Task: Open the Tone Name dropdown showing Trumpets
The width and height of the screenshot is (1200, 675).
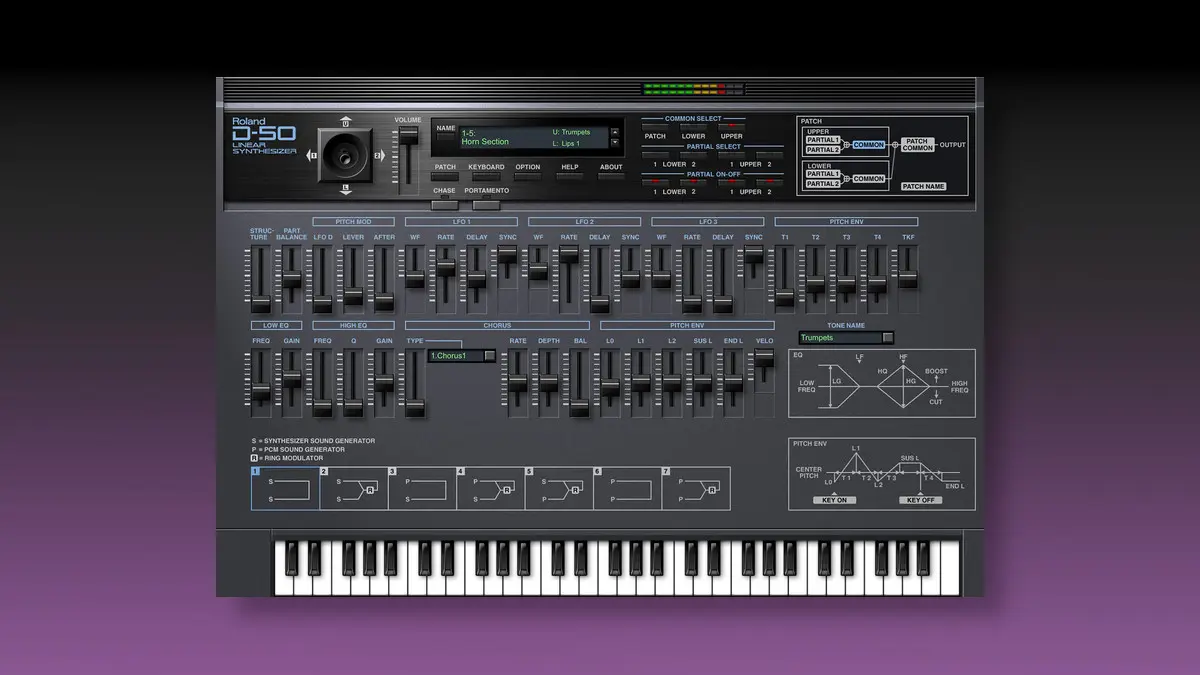Action: click(846, 338)
